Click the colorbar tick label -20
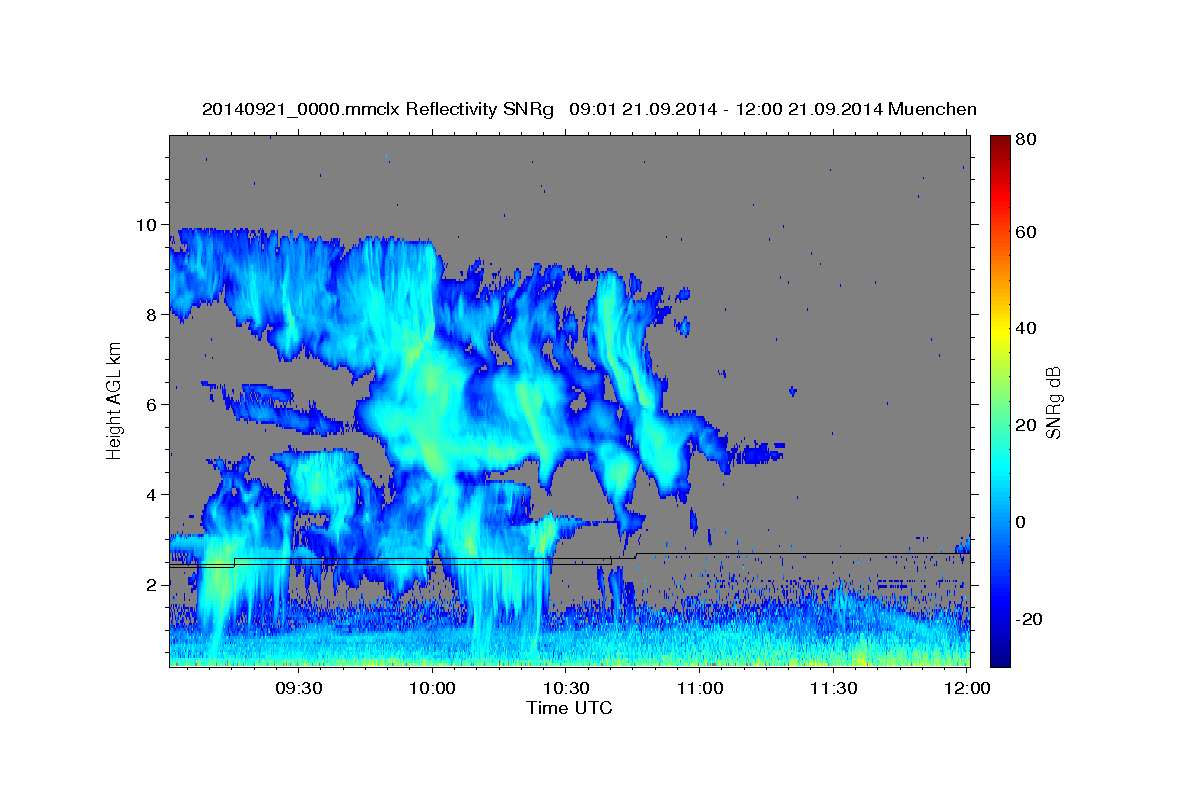This screenshot has width=1200, height=800. pyautogui.click(x=1031, y=619)
